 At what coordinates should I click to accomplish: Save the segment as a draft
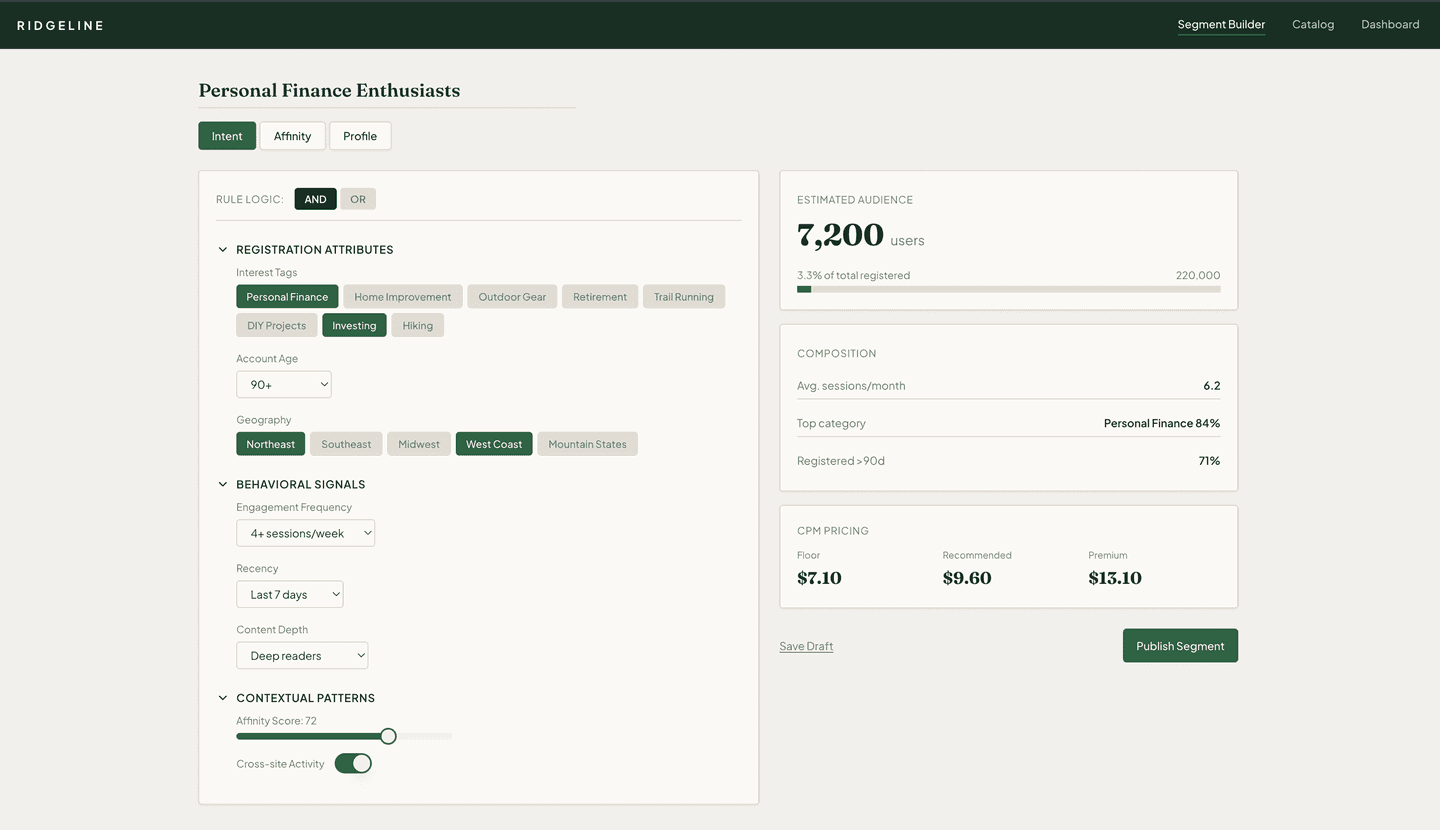tap(806, 645)
